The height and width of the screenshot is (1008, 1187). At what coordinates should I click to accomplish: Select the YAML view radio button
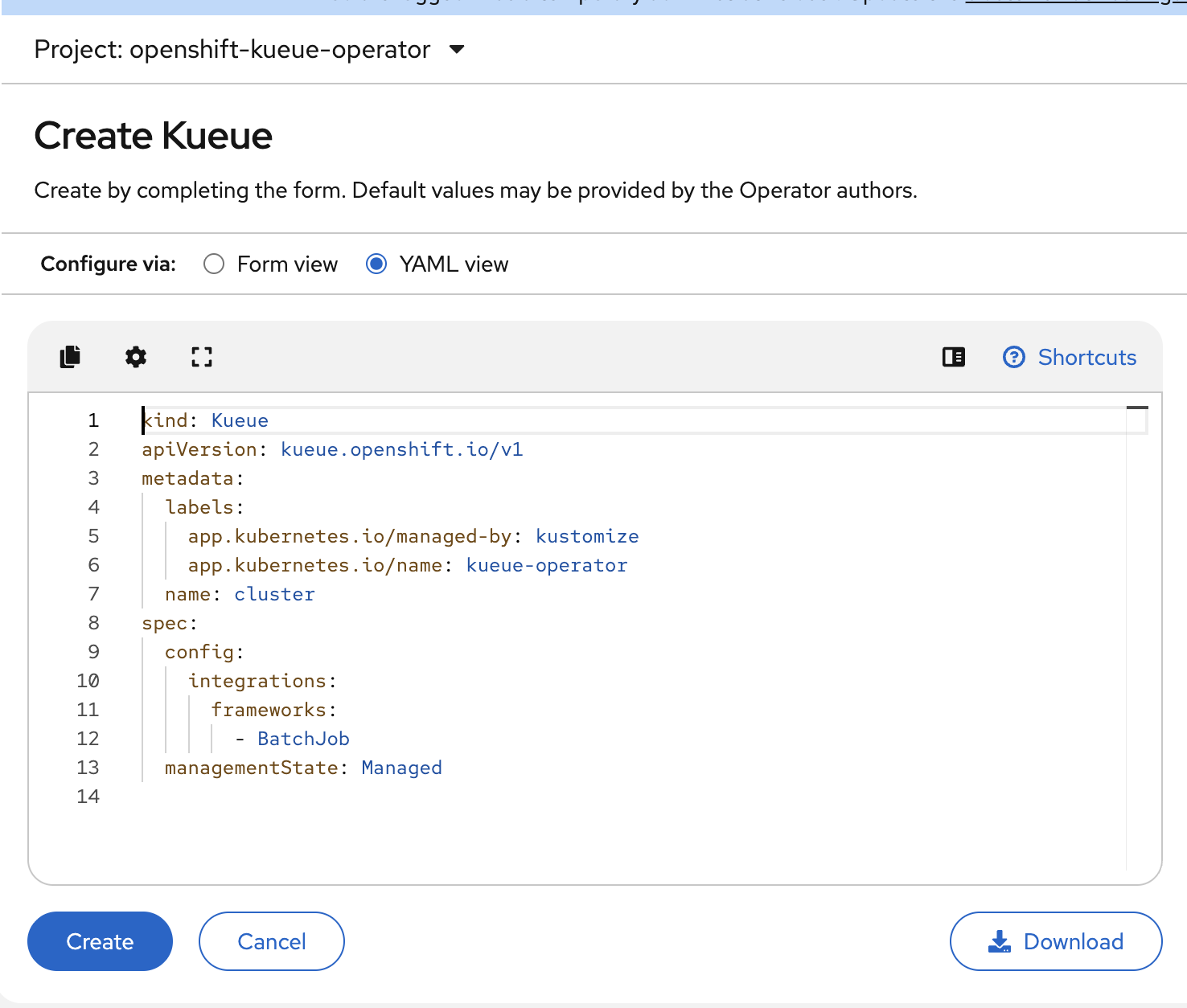pyautogui.click(x=376, y=264)
